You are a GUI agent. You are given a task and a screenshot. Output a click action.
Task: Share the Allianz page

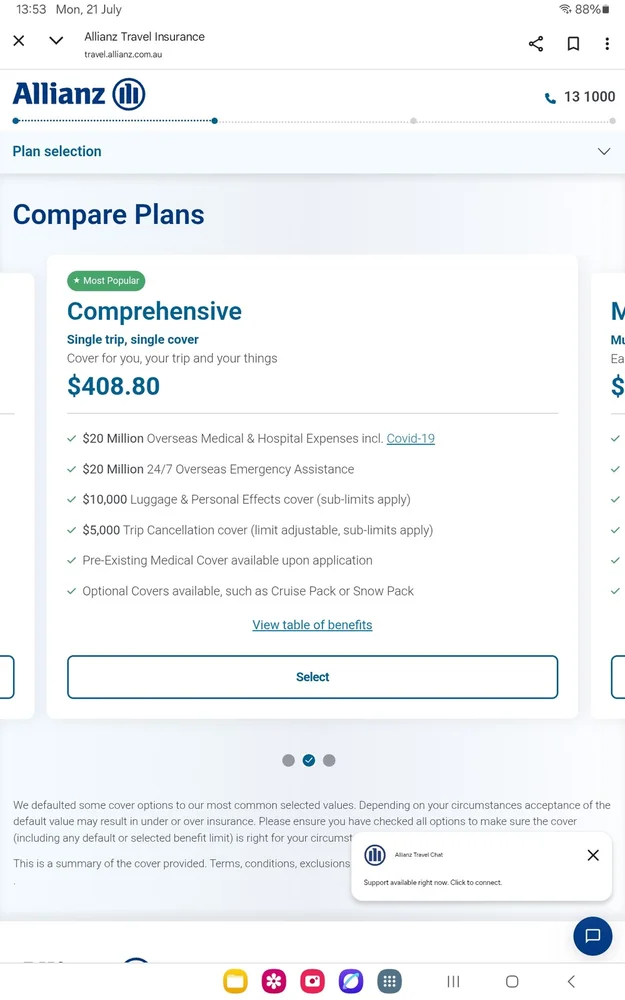click(536, 44)
